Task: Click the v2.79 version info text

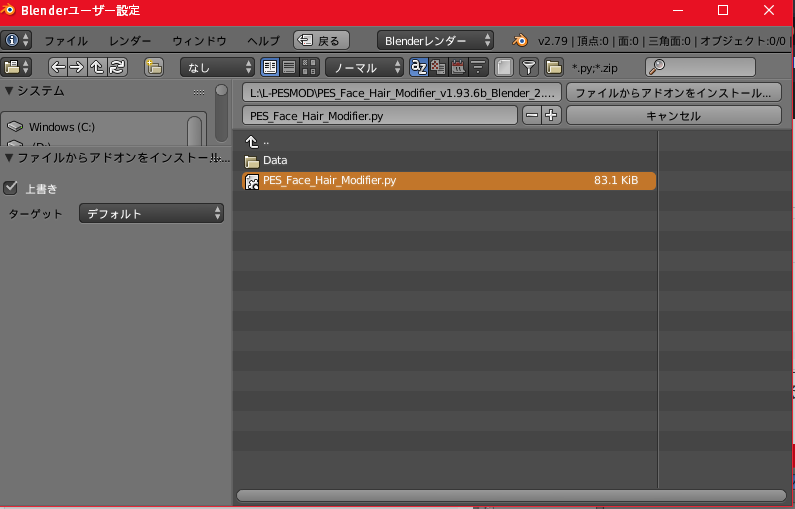Action: click(552, 41)
